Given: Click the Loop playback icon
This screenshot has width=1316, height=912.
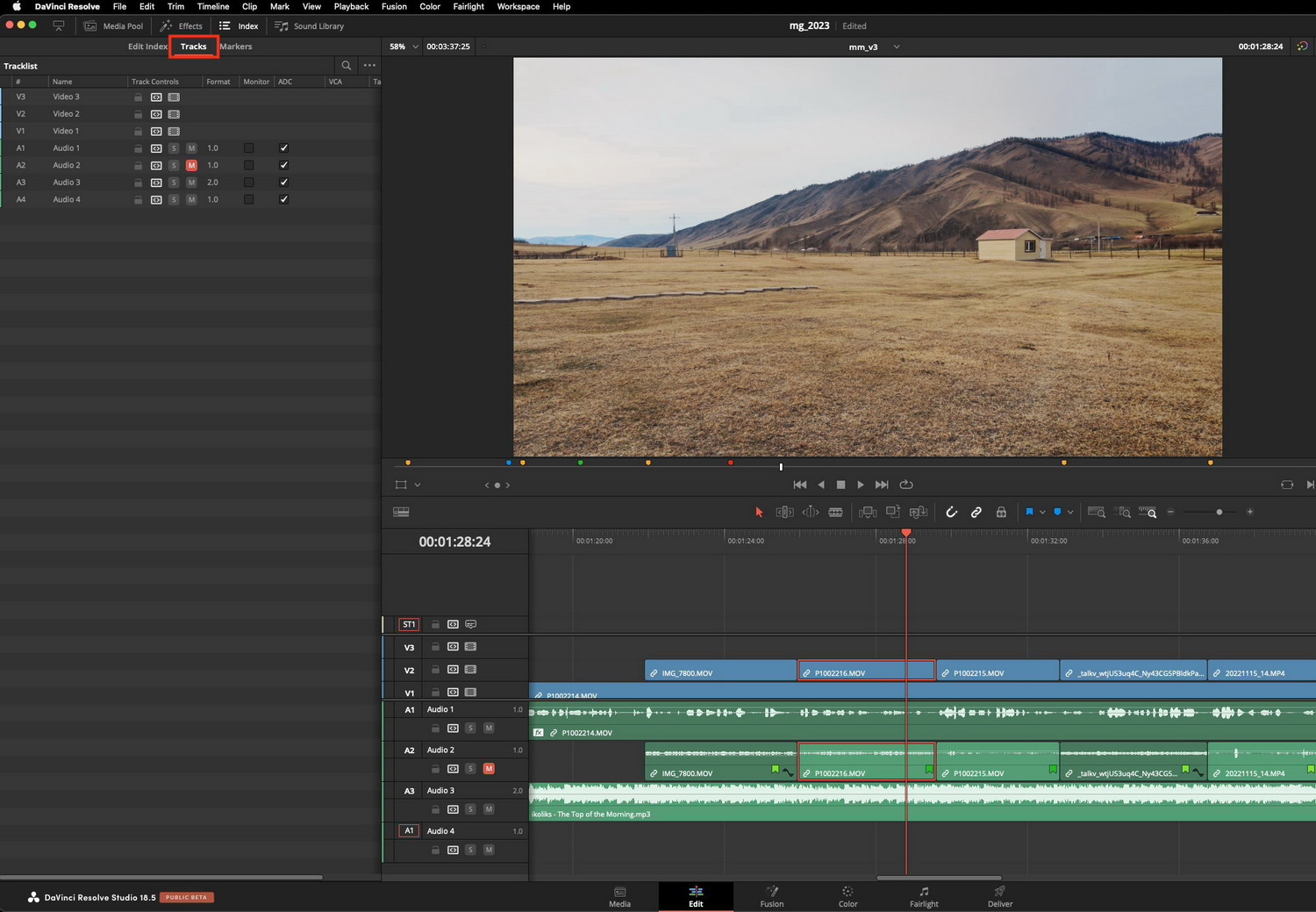Looking at the screenshot, I should (x=906, y=485).
